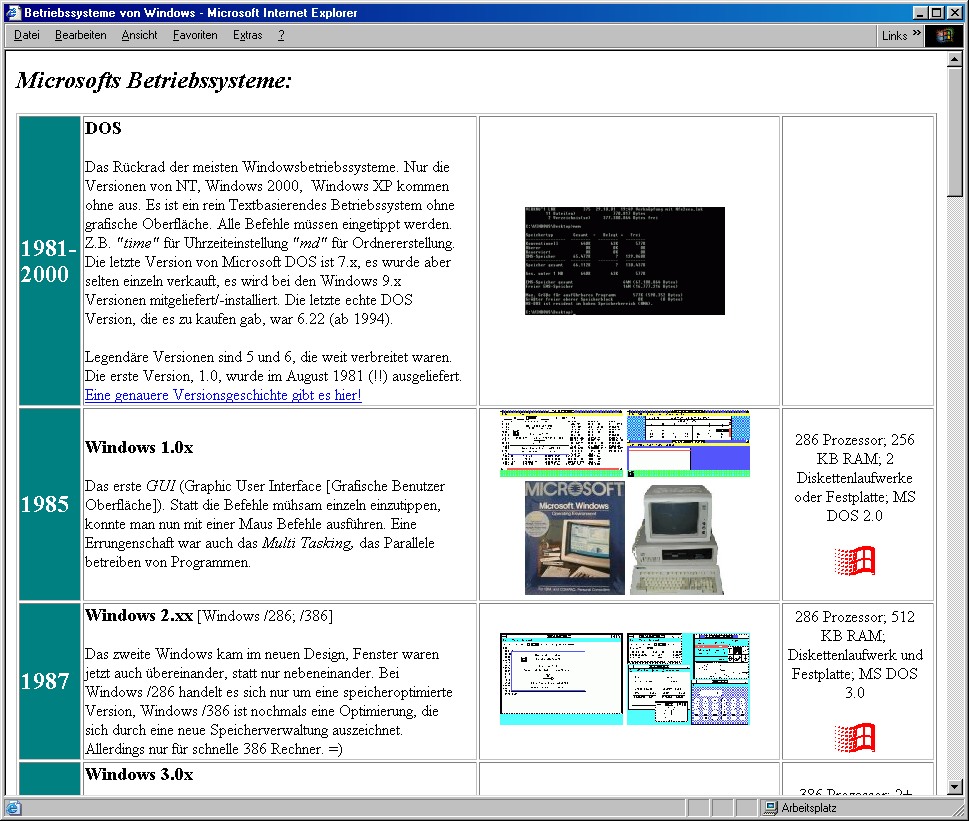Click the red Windows logo in 1987 row
The height and width of the screenshot is (821, 969).
(x=855, y=738)
